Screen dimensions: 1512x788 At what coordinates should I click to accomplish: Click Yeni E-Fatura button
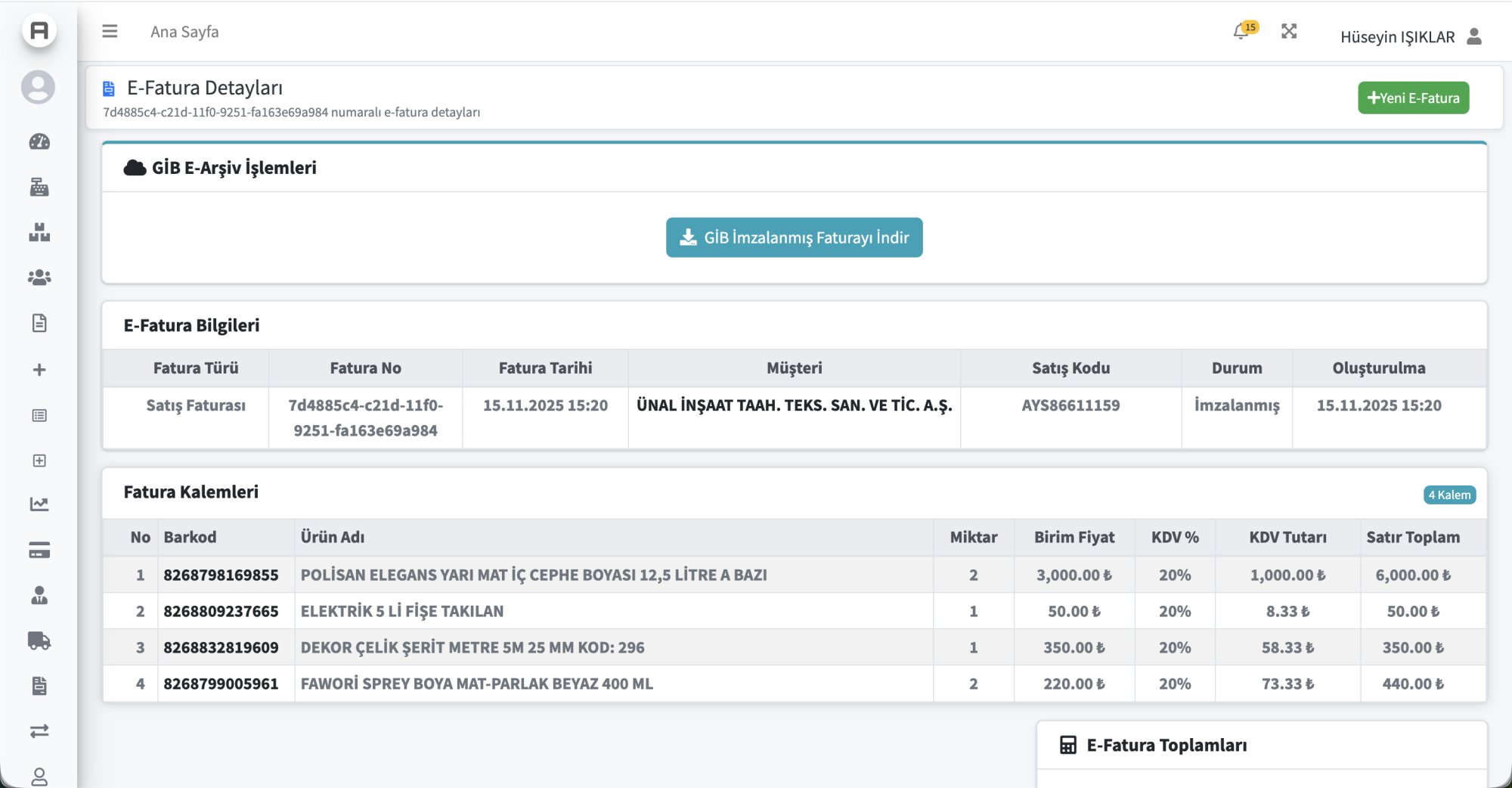coord(1413,98)
